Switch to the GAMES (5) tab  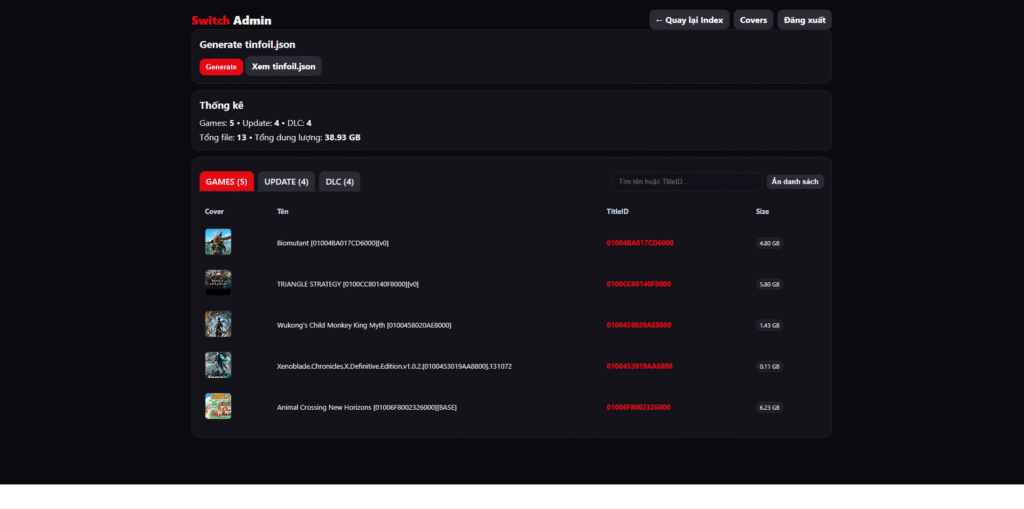pyautogui.click(x=226, y=182)
